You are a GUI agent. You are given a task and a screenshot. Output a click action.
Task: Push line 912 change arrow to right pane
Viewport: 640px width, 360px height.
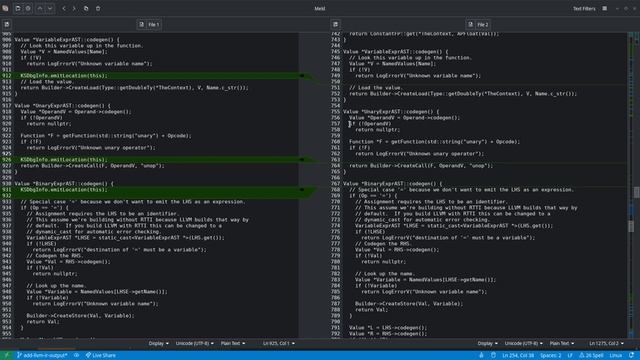pyautogui.click(x=302, y=76)
